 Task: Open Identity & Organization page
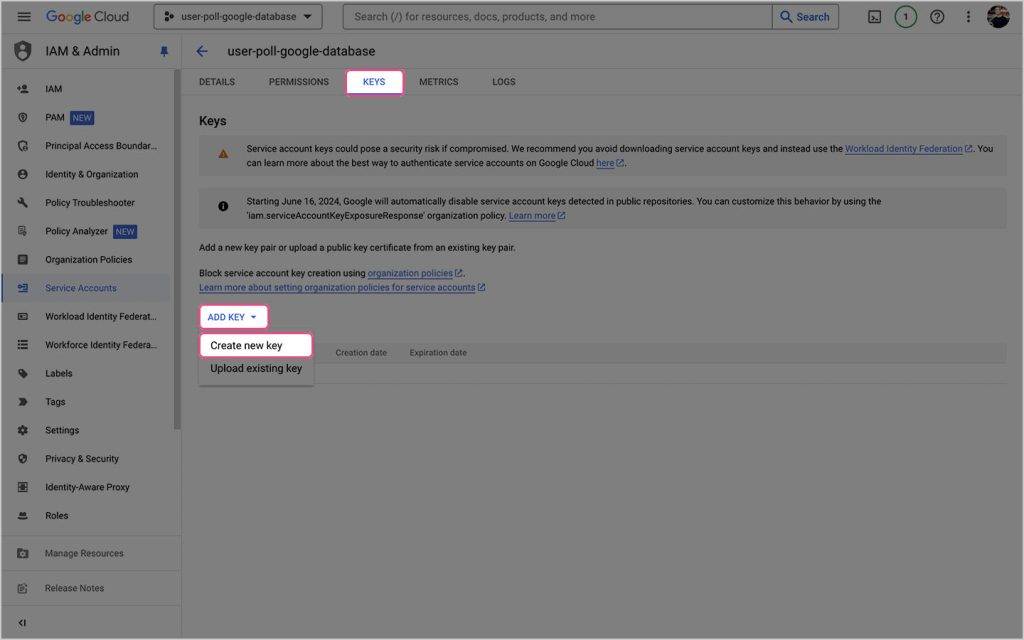click(x=91, y=174)
